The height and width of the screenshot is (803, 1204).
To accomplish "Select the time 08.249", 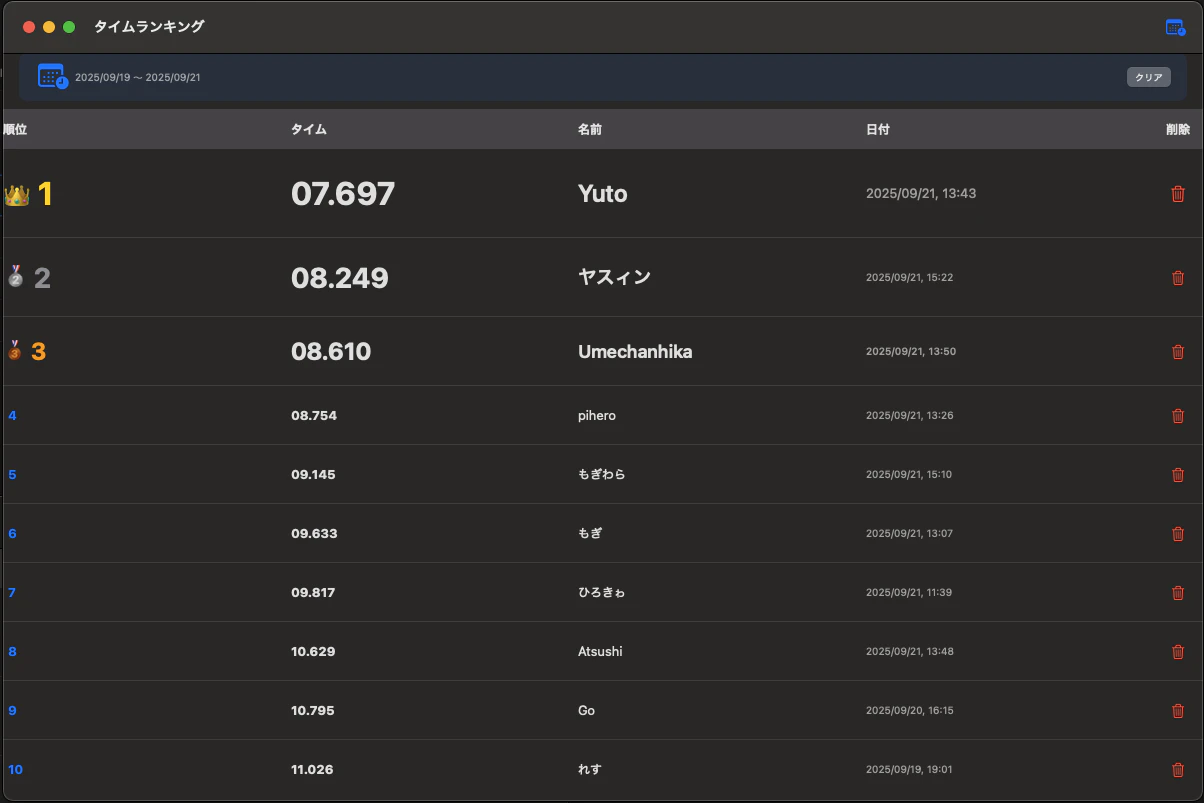I will (340, 278).
